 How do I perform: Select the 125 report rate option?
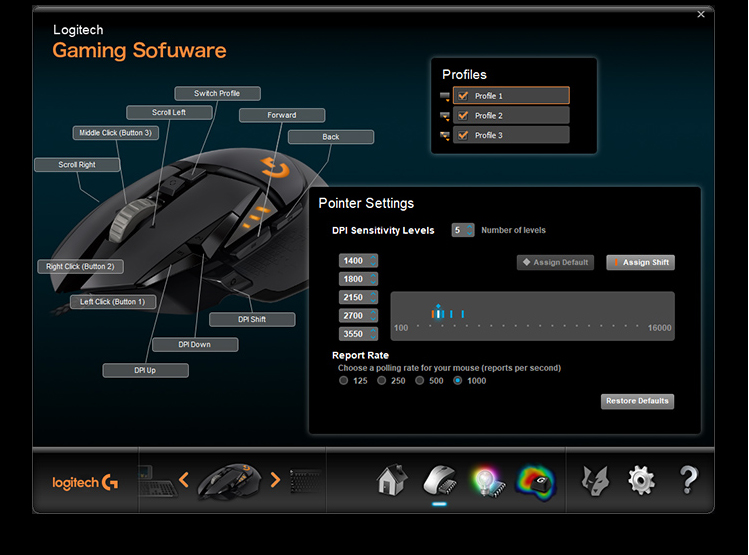(x=343, y=381)
